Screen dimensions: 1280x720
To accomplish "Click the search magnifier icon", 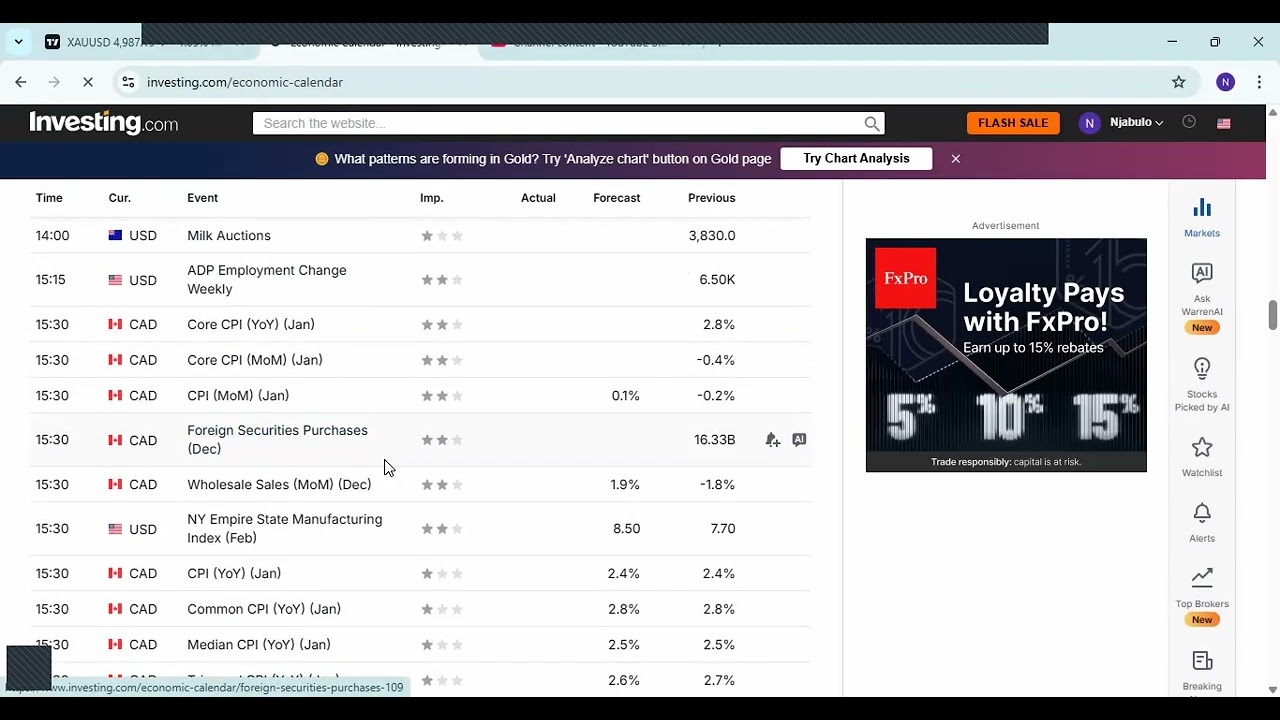I will pos(872,123).
